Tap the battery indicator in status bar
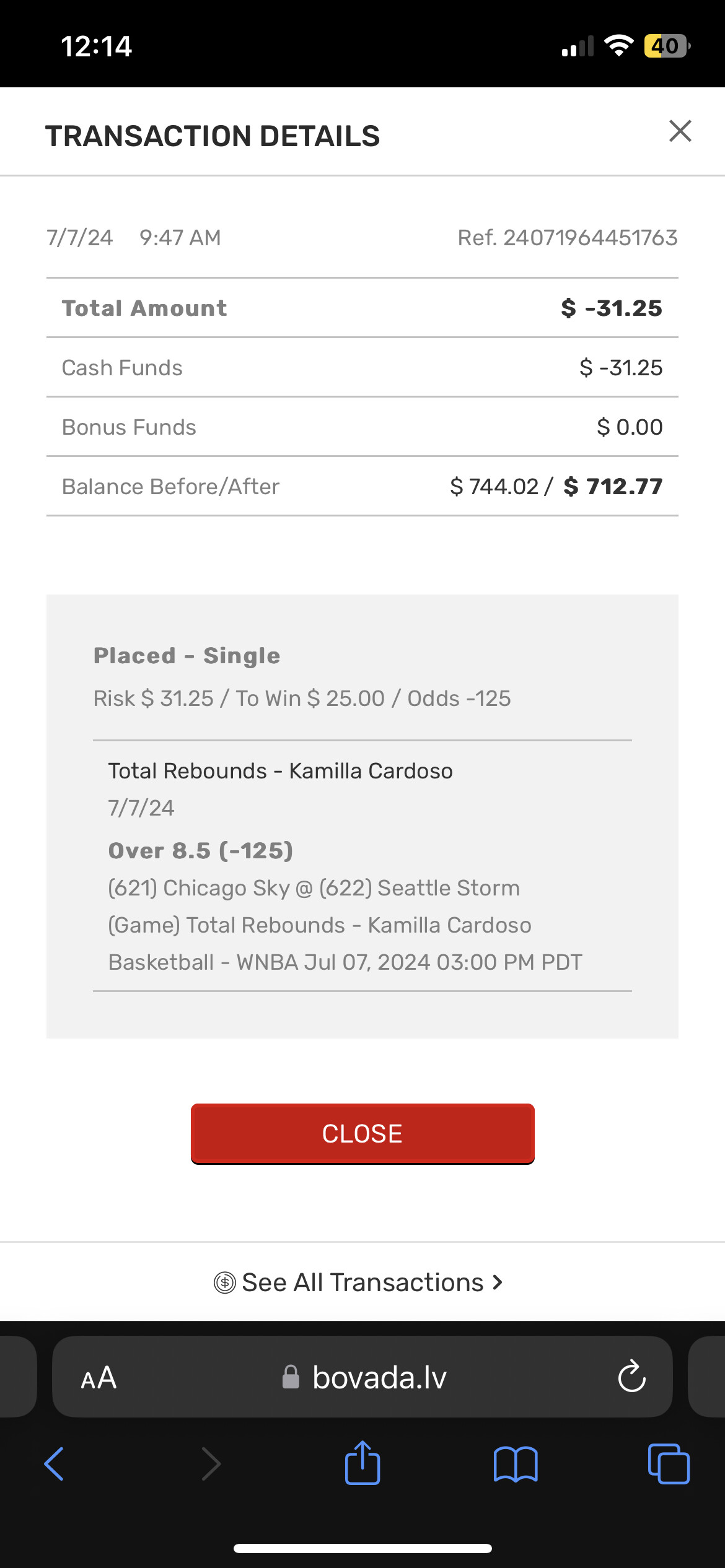 666,46
